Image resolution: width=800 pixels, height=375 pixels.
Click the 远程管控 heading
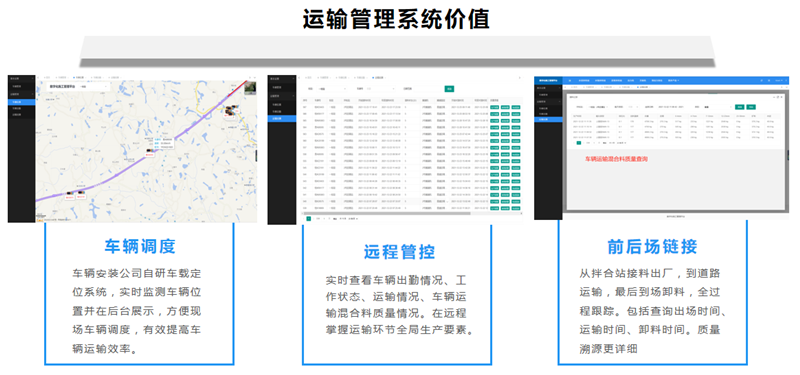[399, 252]
